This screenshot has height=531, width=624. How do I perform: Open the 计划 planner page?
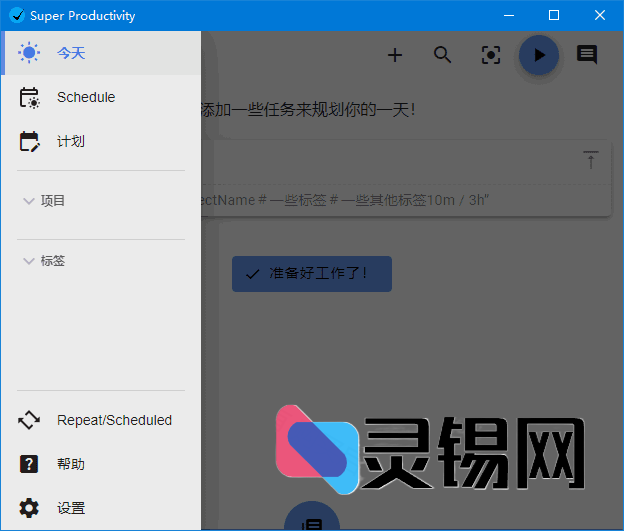pos(101,141)
